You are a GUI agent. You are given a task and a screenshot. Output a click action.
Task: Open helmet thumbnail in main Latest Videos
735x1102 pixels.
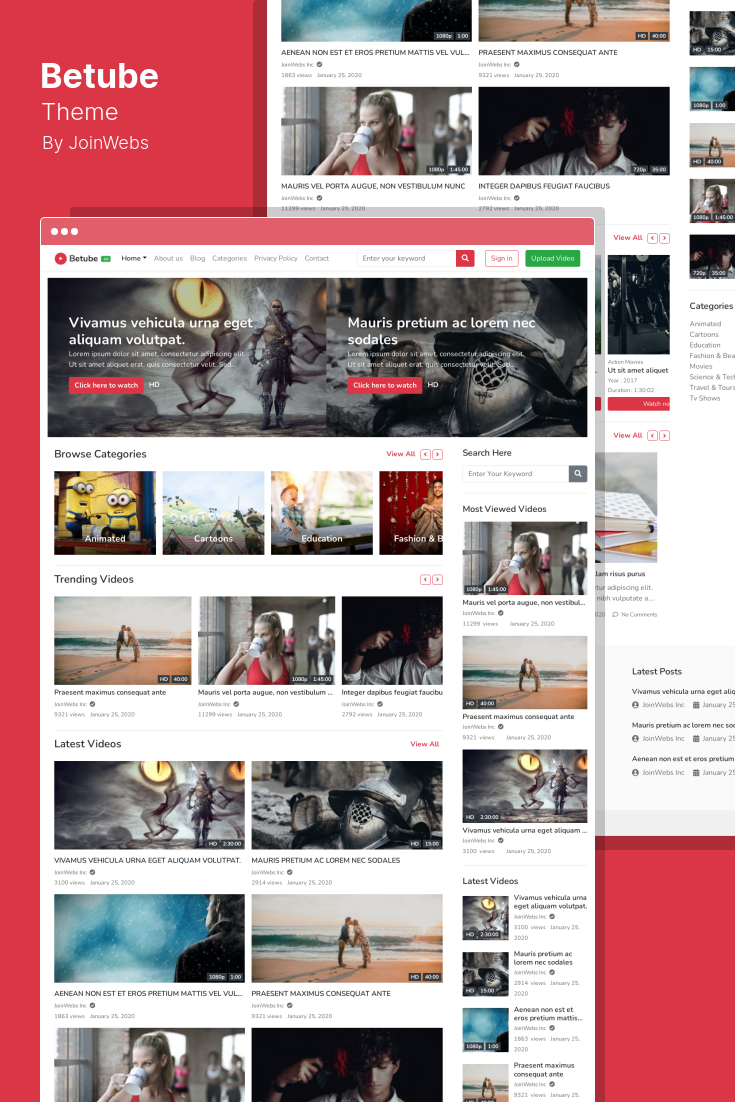(x=347, y=805)
